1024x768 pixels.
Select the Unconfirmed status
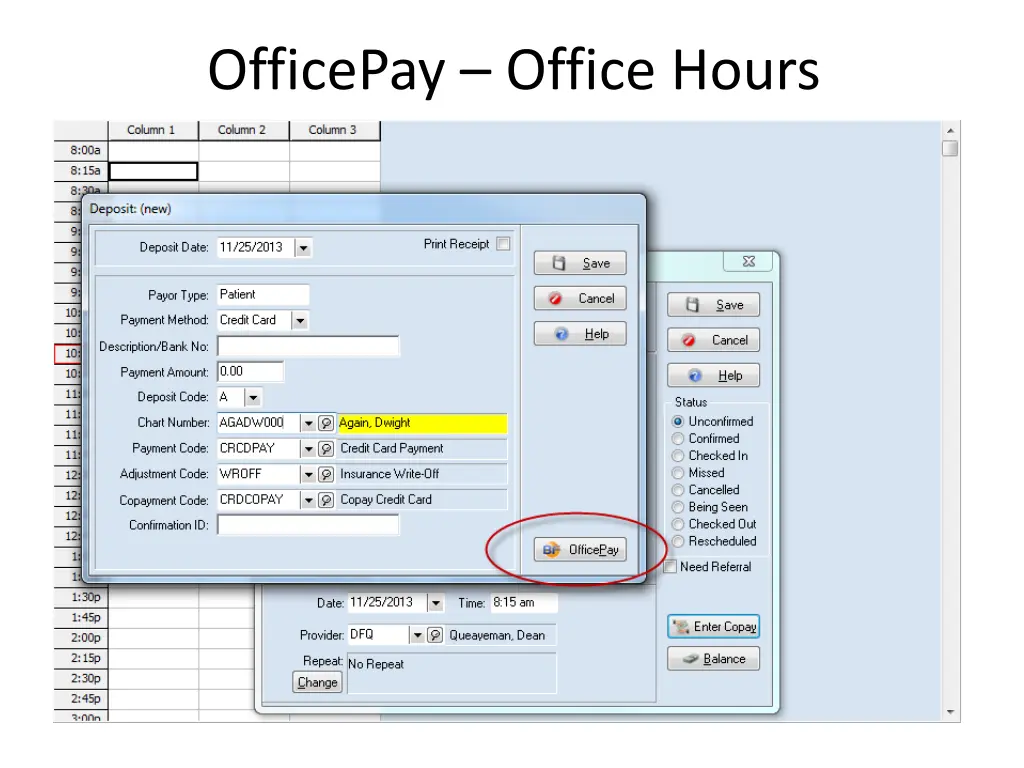point(678,422)
